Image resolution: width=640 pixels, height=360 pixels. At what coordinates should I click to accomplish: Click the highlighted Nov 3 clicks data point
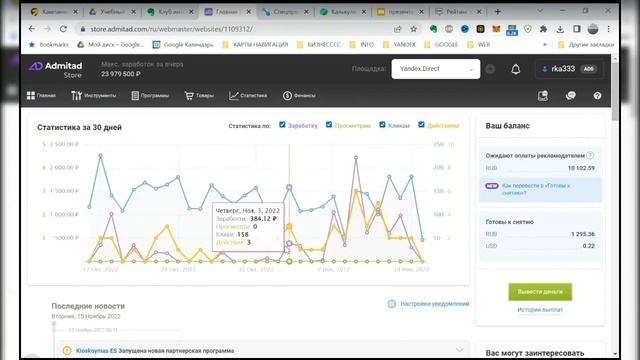[289, 187]
